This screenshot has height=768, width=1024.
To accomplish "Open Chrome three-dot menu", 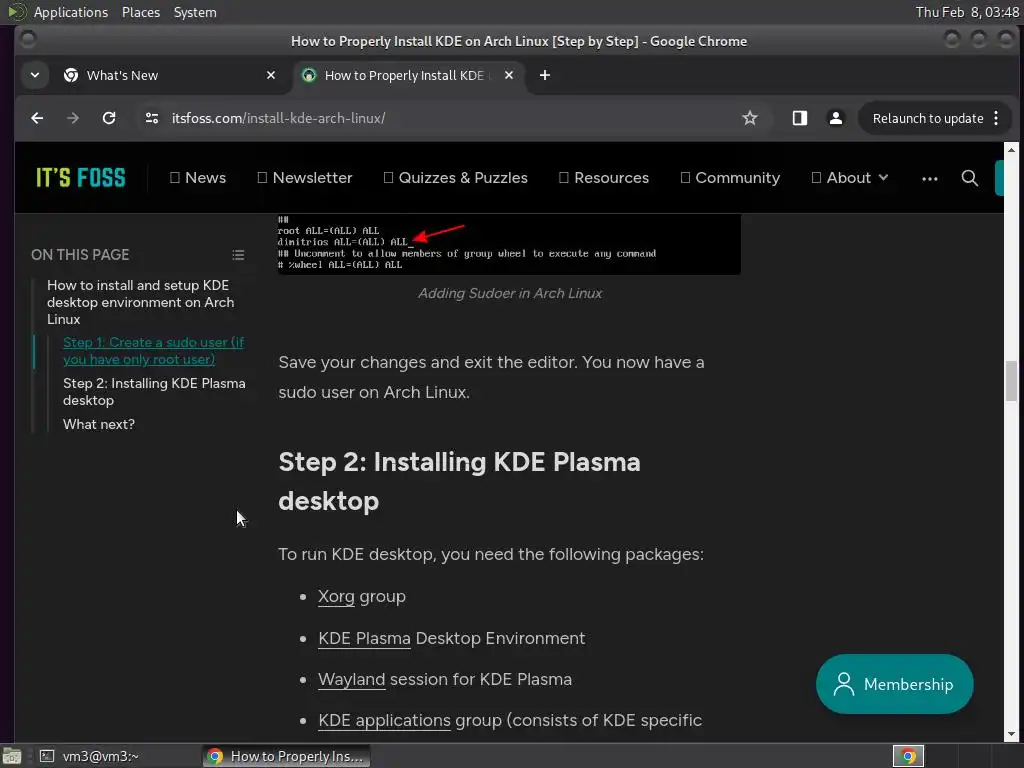I will coord(996,118).
